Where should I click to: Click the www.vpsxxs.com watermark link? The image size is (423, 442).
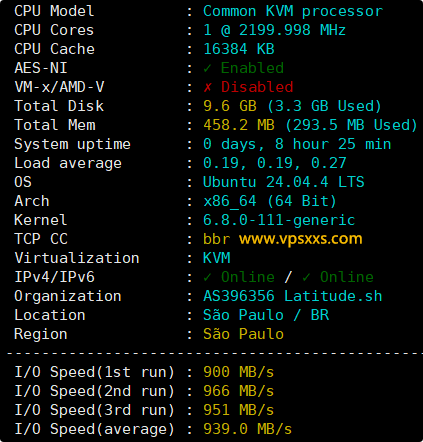point(301,239)
